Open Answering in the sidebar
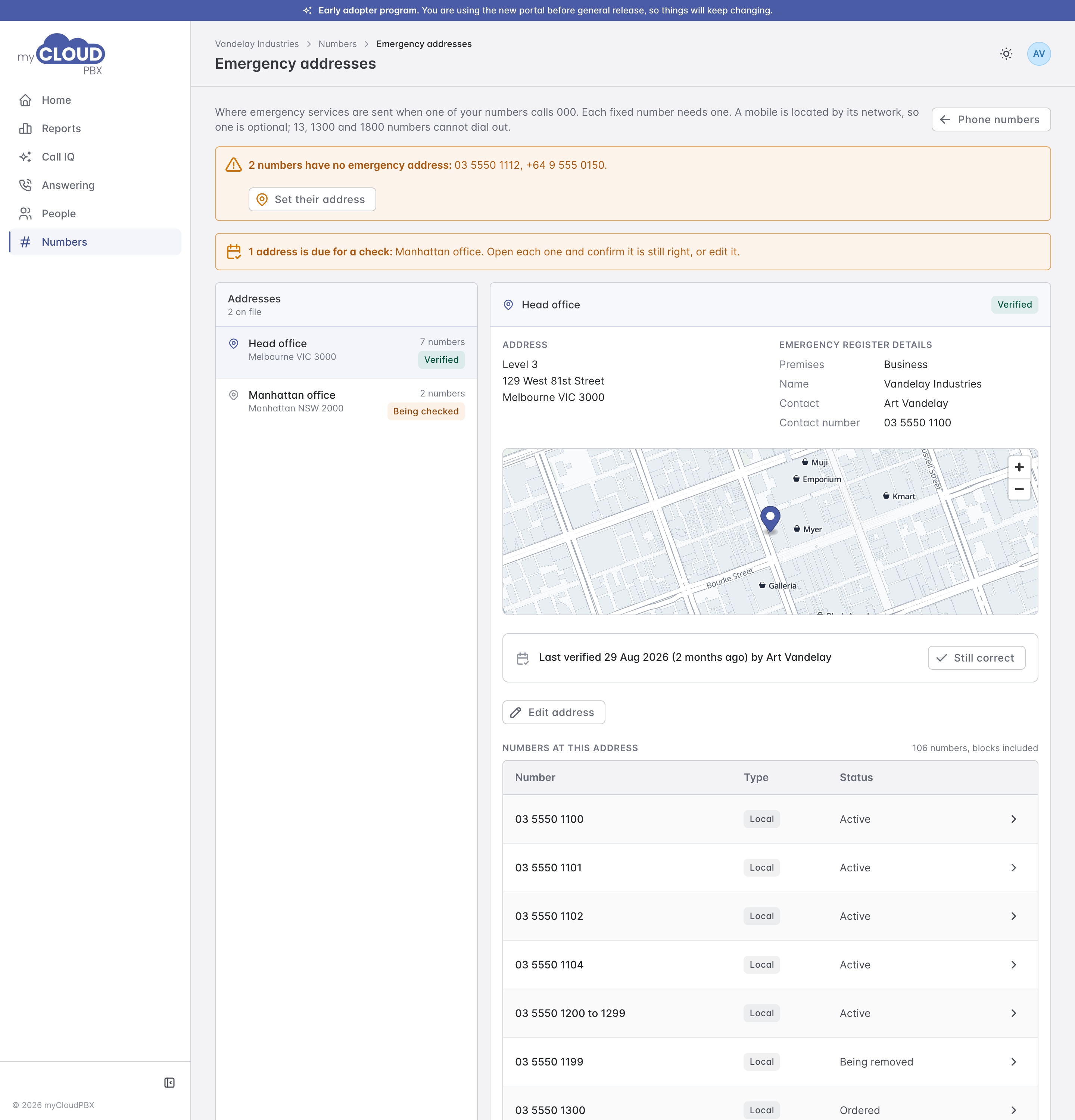Image resolution: width=1075 pixels, height=1120 pixels. coord(95,185)
